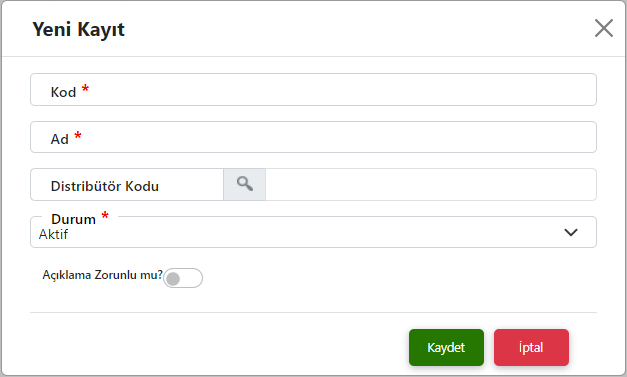
Task: Focus the Ad input field
Action: (x=313, y=137)
